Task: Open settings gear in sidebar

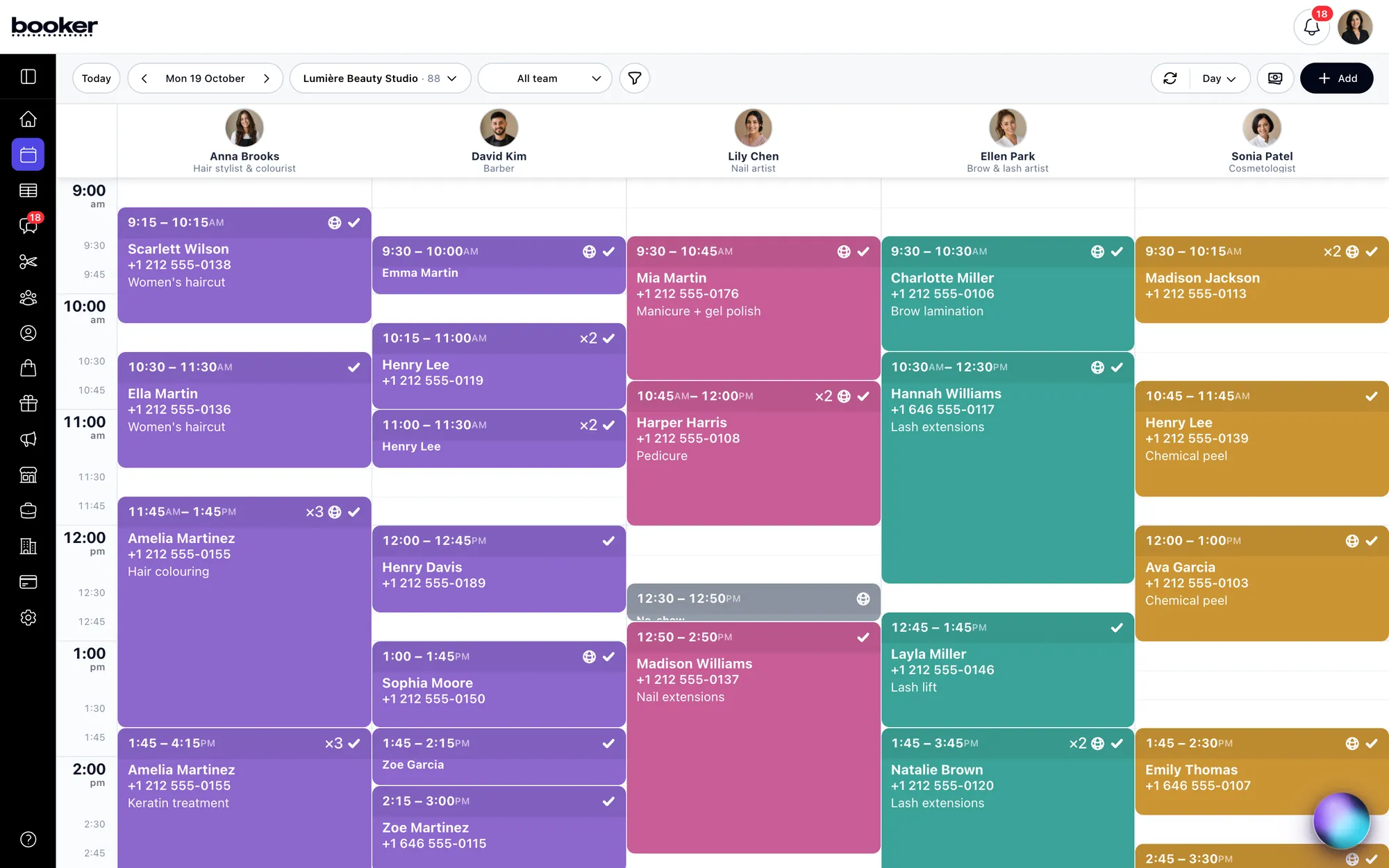Action: point(28,617)
